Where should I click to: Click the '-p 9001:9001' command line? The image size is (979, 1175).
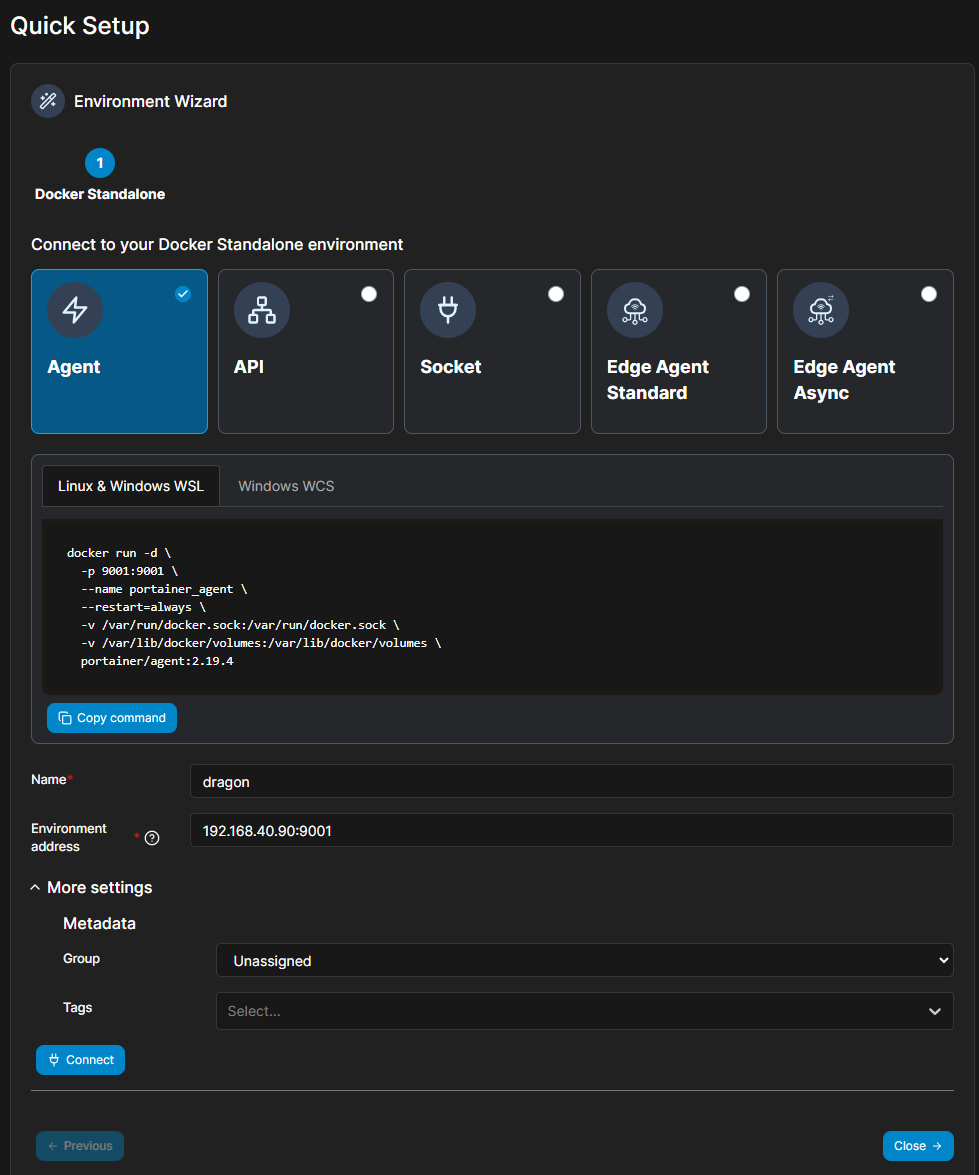tap(129, 571)
